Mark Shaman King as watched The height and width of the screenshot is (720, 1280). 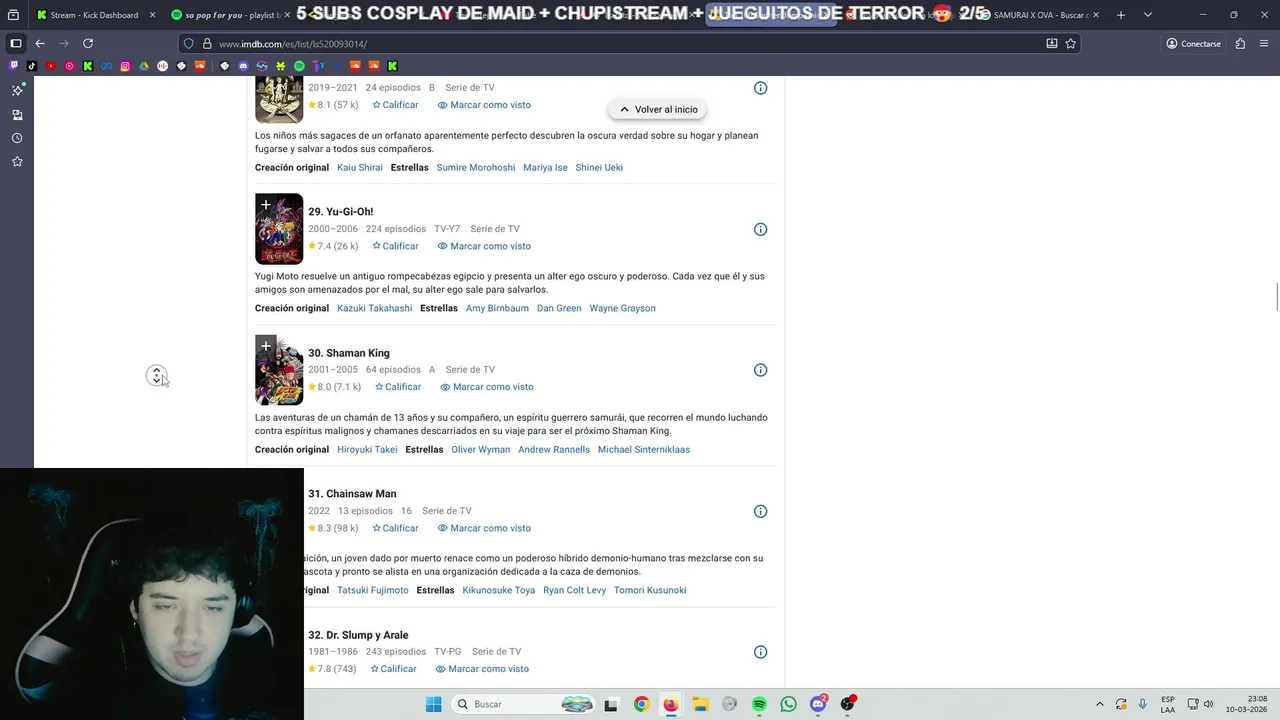pyautogui.click(x=487, y=387)
